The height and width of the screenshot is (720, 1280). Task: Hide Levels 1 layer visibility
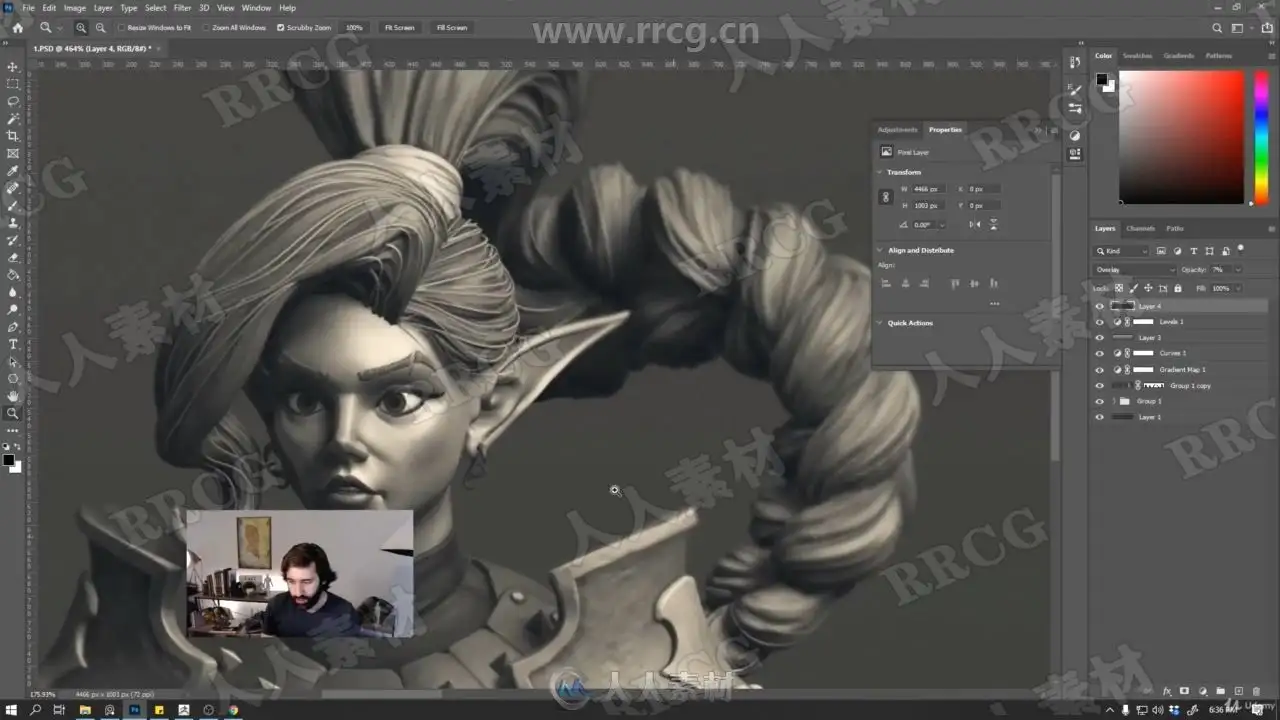click(1100, 322)
